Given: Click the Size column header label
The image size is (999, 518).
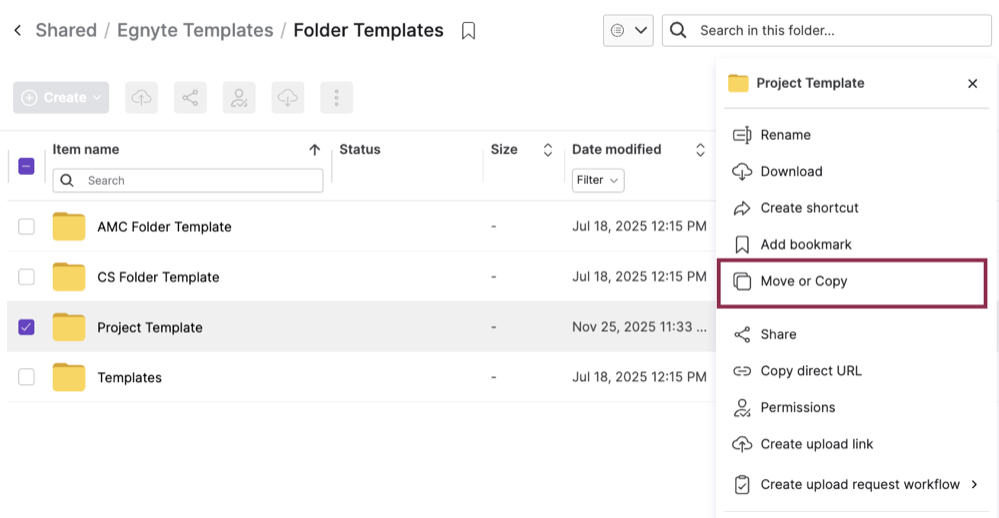Looking at the screenshot, I should [x=504, y=149].
